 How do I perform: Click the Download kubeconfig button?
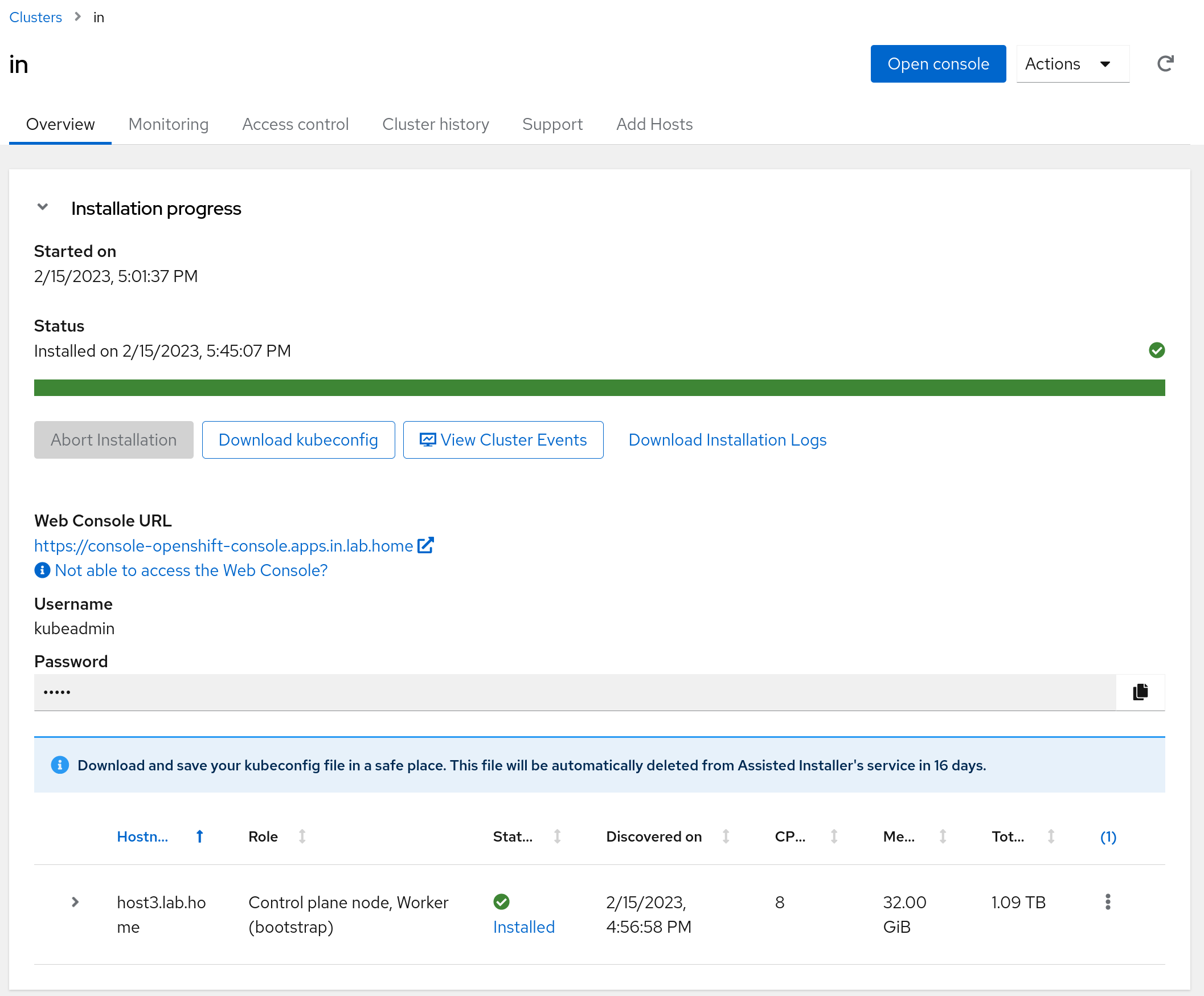[298, 440]
